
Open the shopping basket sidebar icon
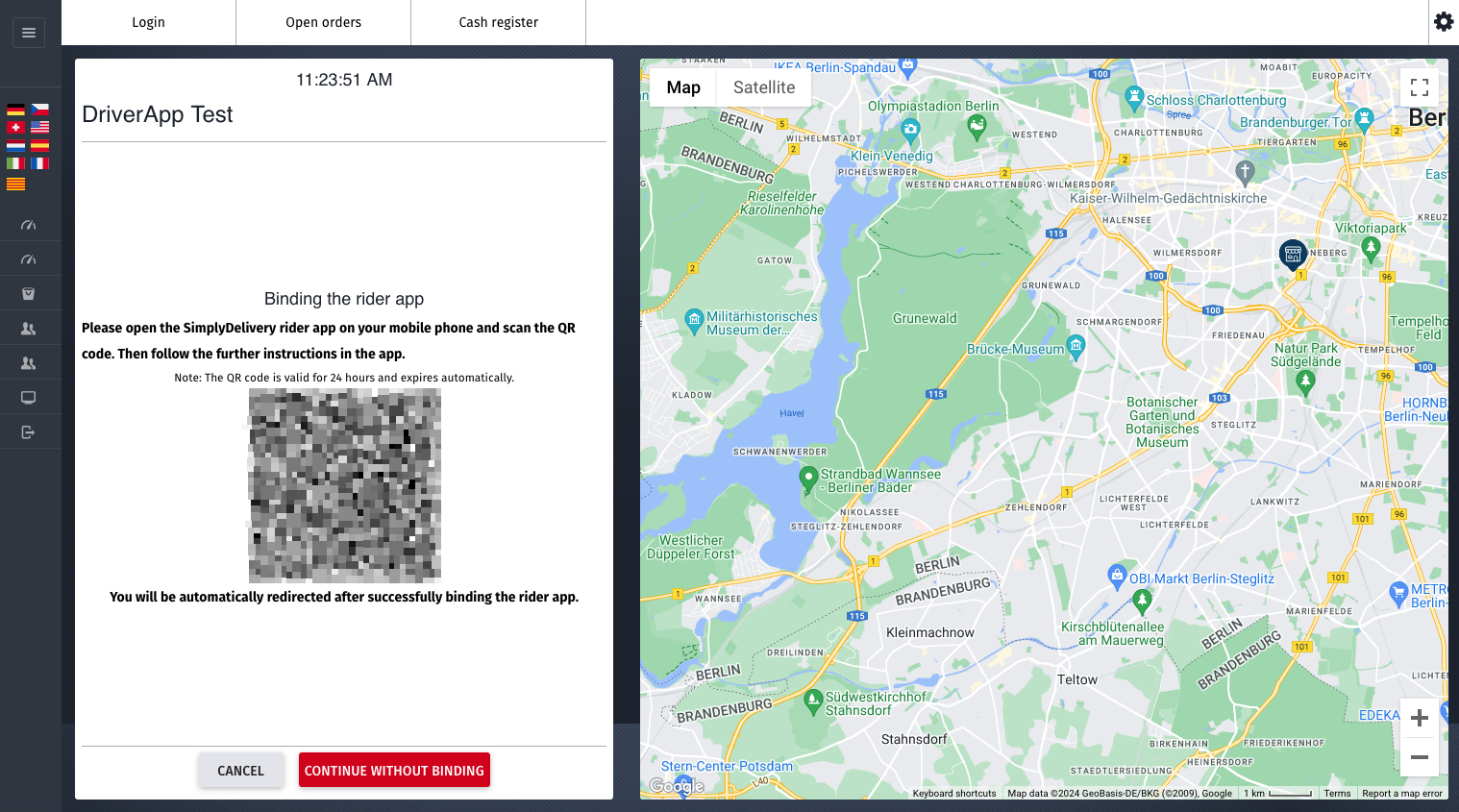click(x=29, y=294)
